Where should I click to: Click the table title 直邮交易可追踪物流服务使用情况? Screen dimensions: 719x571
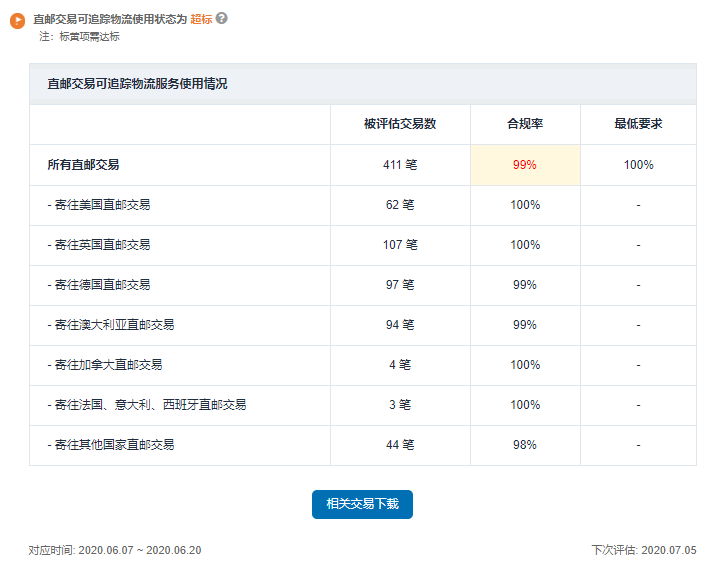coord(137,83)
